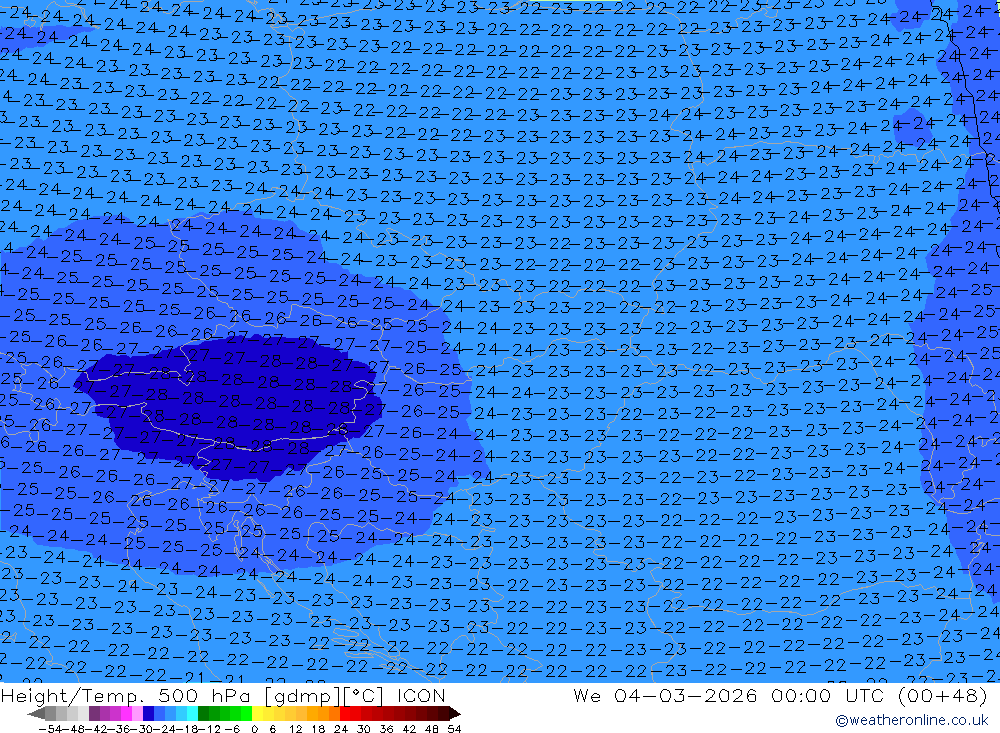The width and height of the screenshot is (1000, 733).
Task: Click the weatheronline.co.uk copyright link
Action: pyautogui.click(x=911, y=720)
